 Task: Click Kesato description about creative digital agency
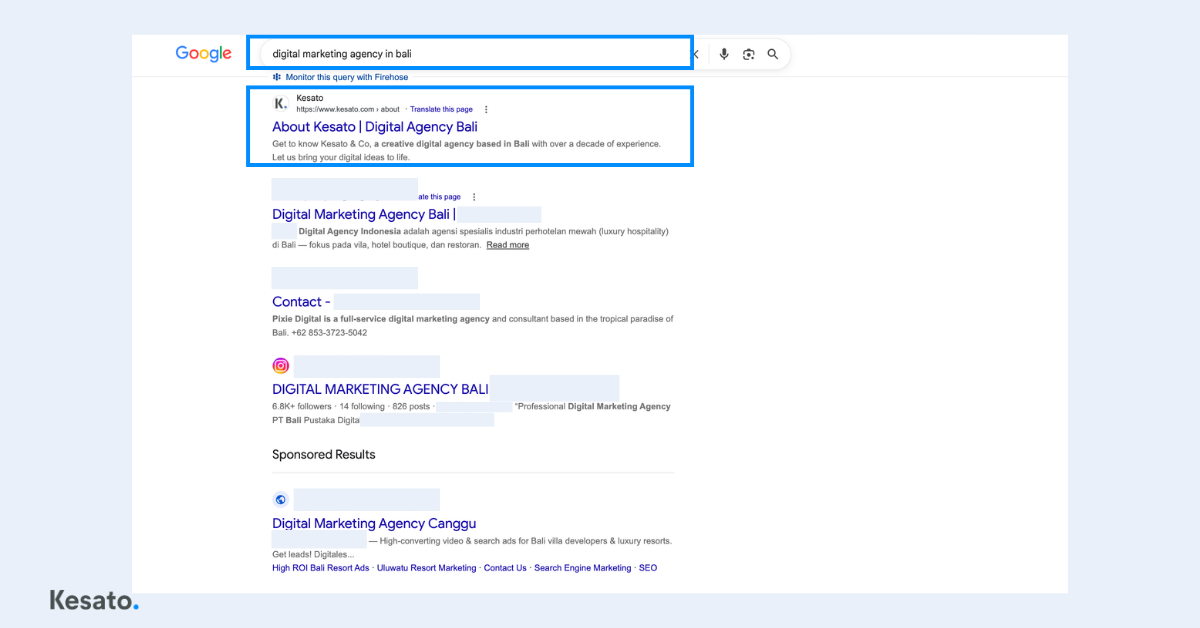click(466, 151)
